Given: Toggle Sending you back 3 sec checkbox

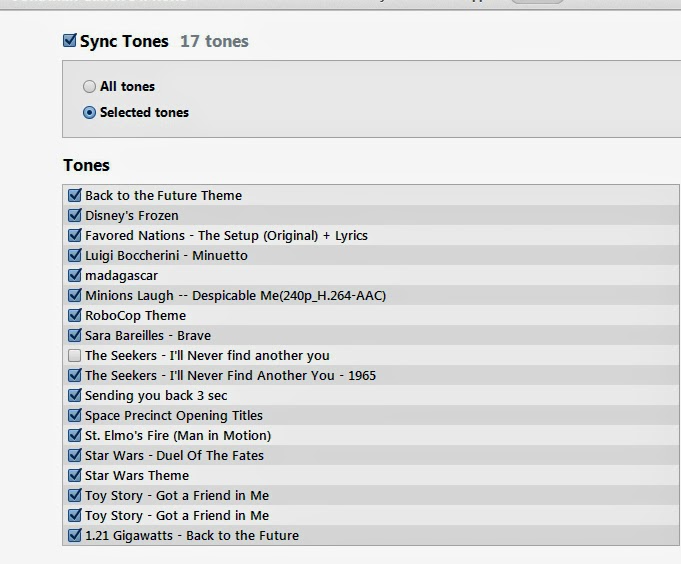Looking at the screenshot, I should [x=75, y=396].
